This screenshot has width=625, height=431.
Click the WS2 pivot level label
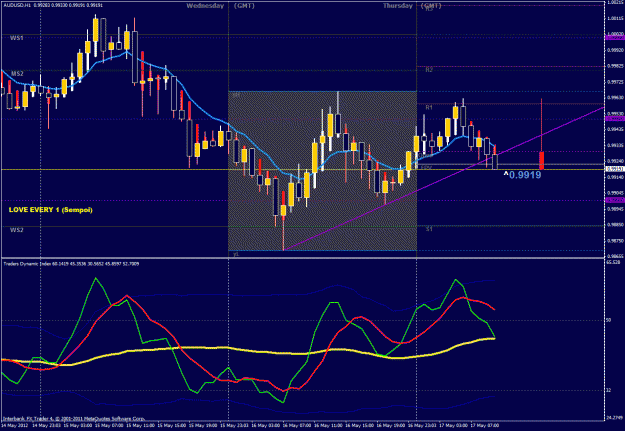point(17,230)
